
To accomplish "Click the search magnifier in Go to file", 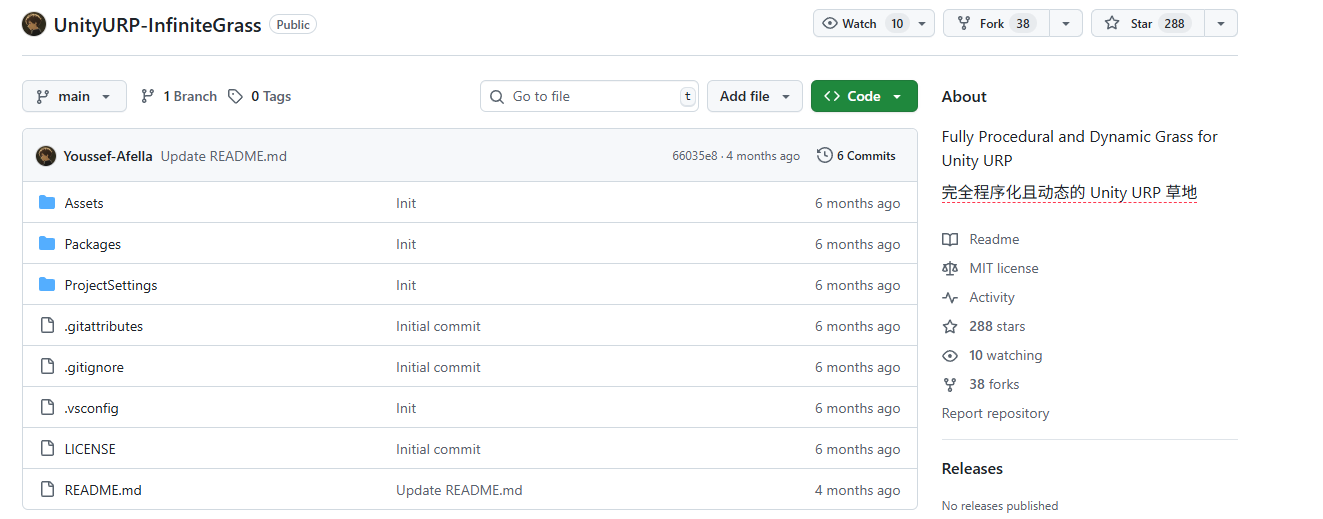I will (x=497, y=96).
